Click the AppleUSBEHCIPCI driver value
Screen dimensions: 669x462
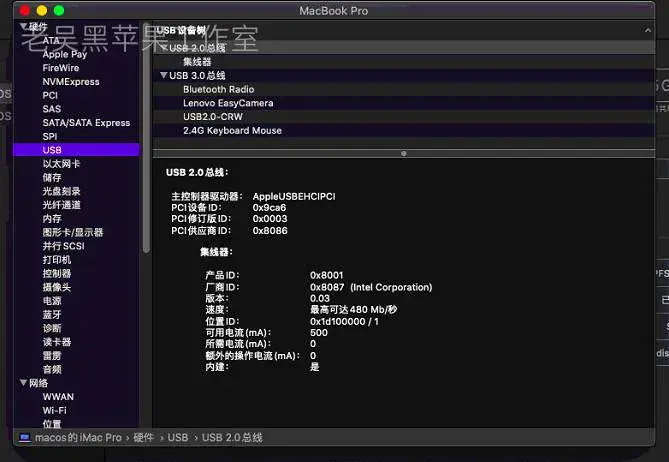tap(294, 196)
